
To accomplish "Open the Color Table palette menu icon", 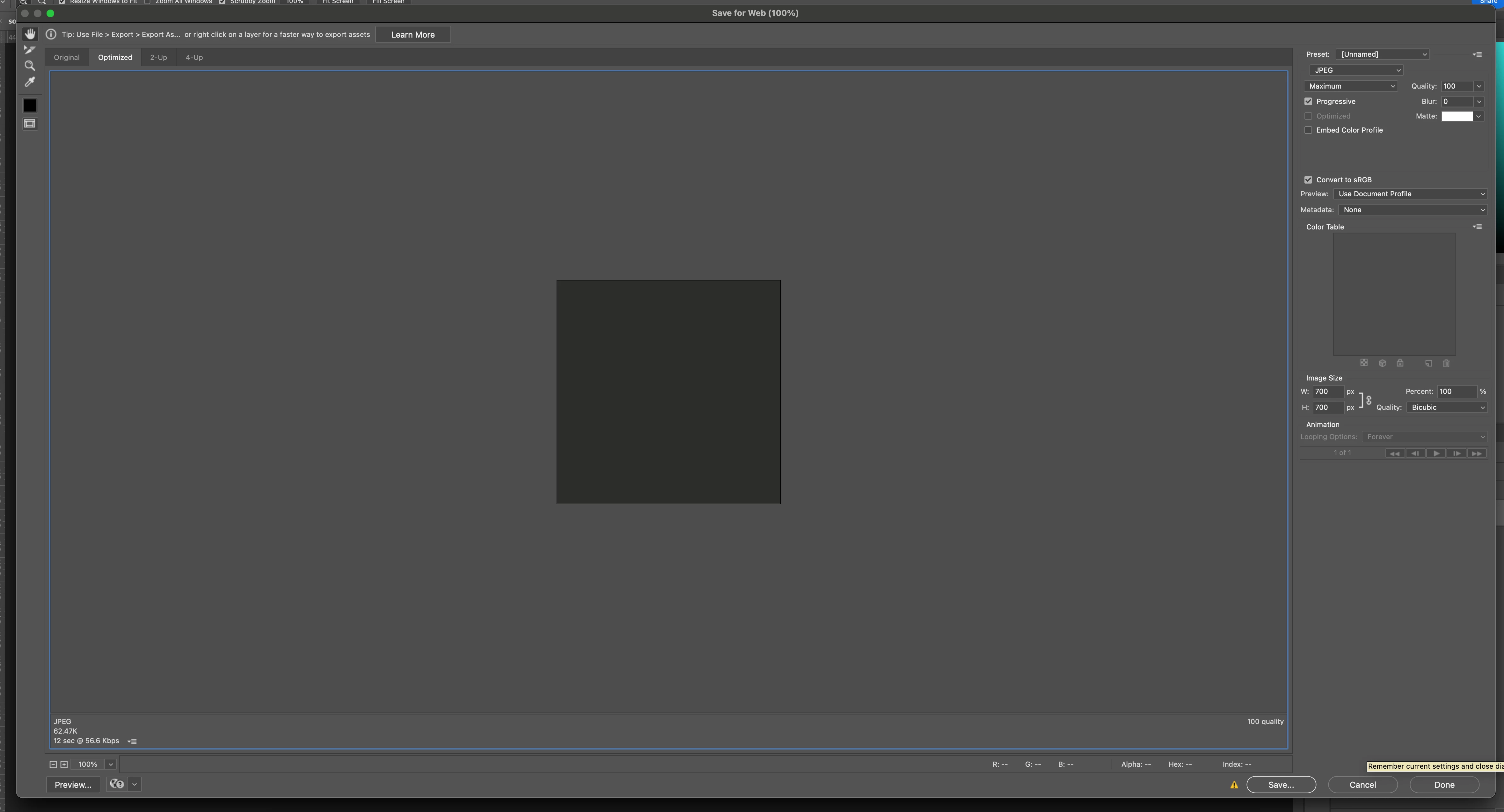I will tap(1477, 227).
